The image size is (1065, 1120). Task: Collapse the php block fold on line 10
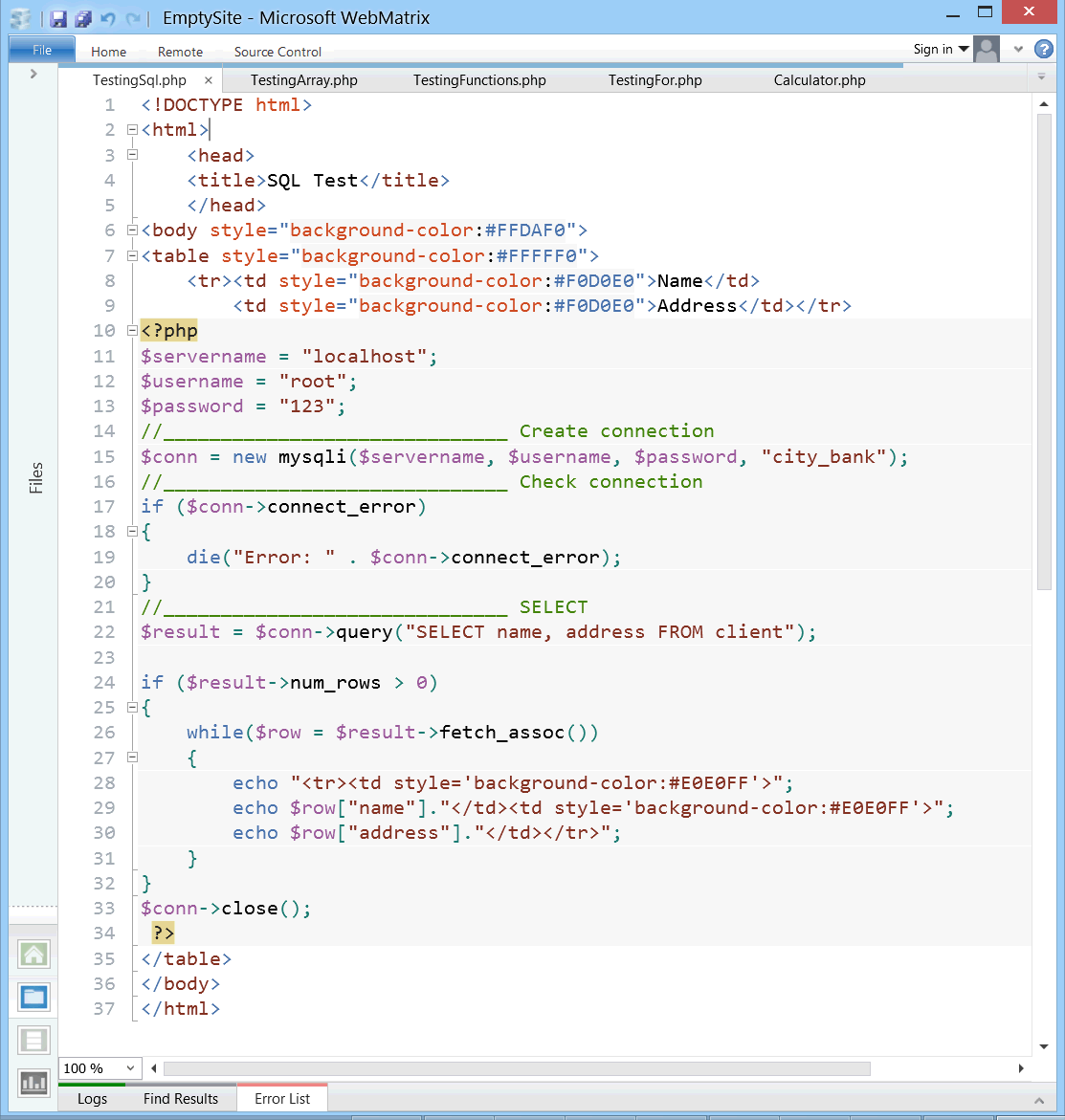tap(132, 331)
